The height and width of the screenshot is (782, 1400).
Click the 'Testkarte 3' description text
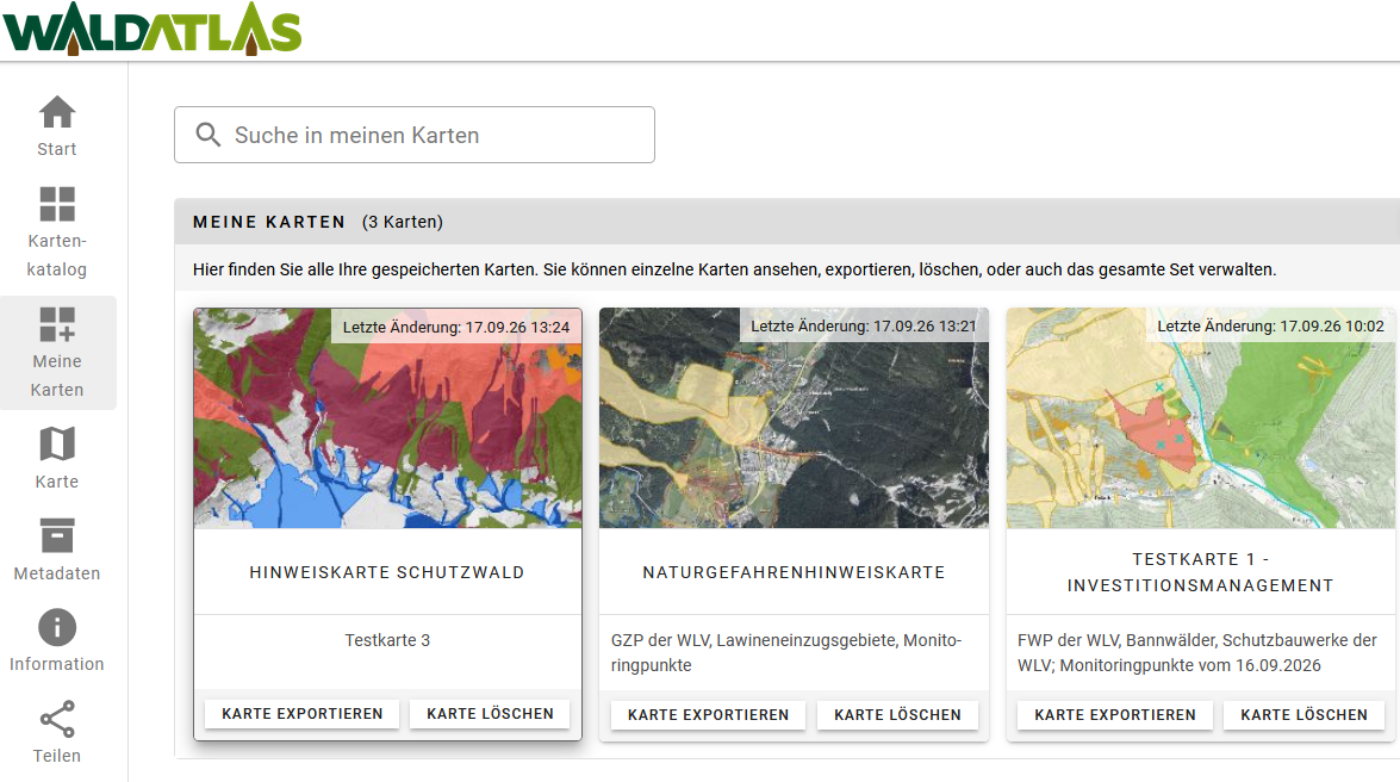[387, 640]
